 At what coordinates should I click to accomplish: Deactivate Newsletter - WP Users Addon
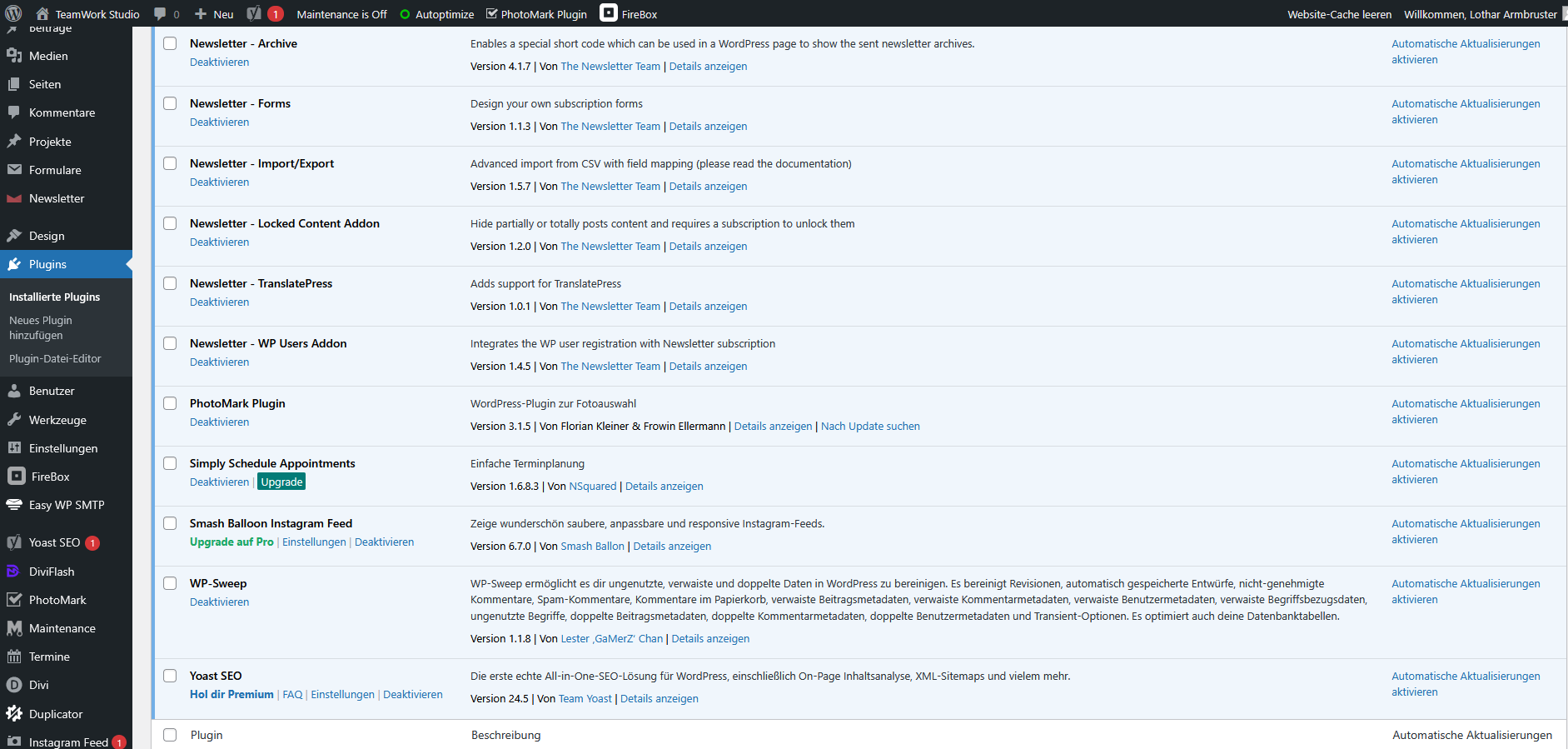(x=219, y=362)
